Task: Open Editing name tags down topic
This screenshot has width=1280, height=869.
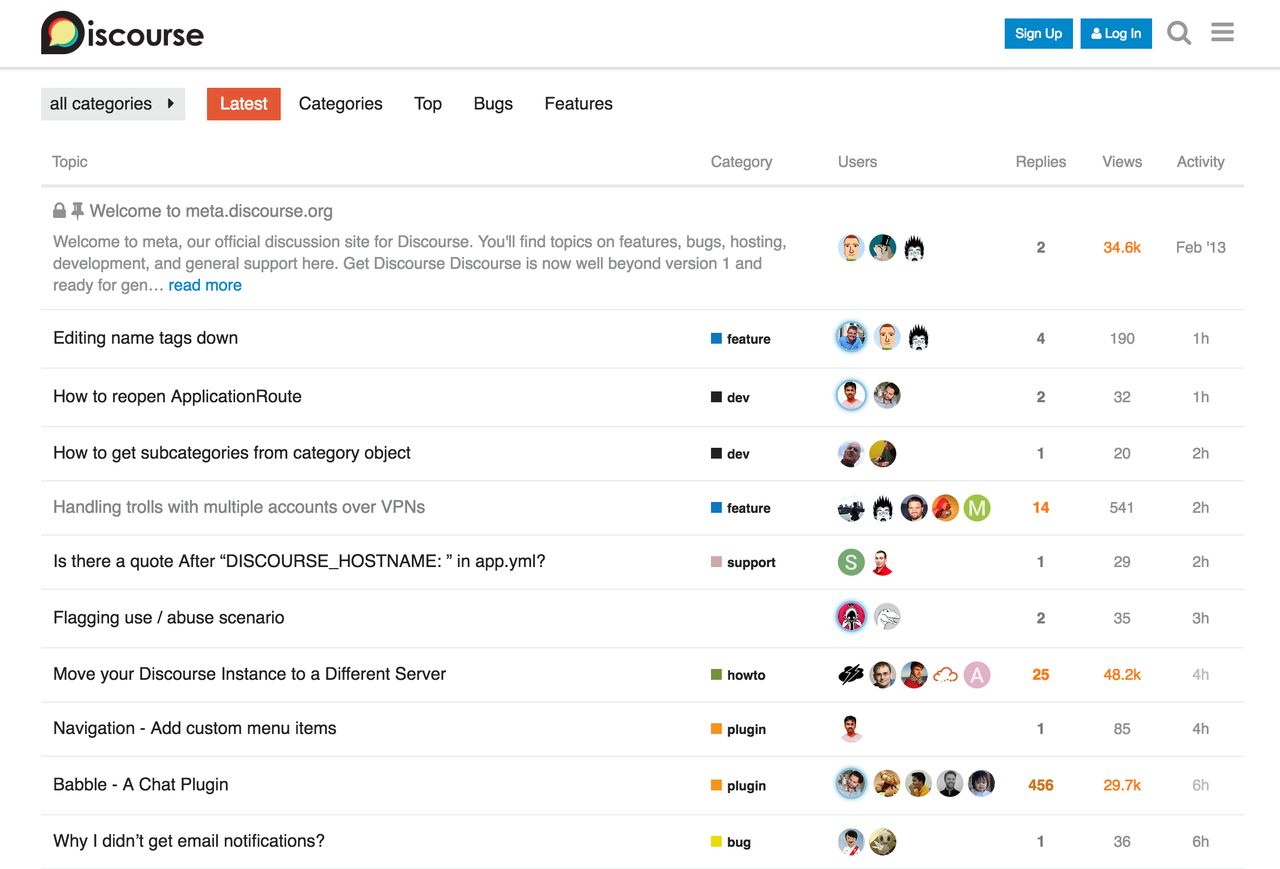Action: [146, 338]
